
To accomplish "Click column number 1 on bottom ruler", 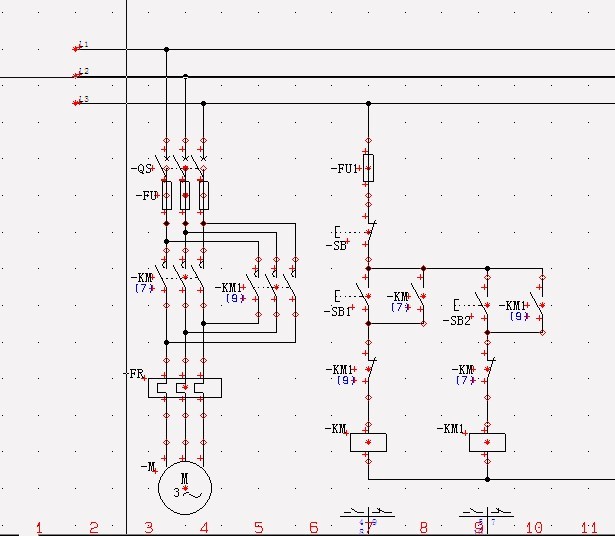I will pyautogui.click(x=38, y=527).
